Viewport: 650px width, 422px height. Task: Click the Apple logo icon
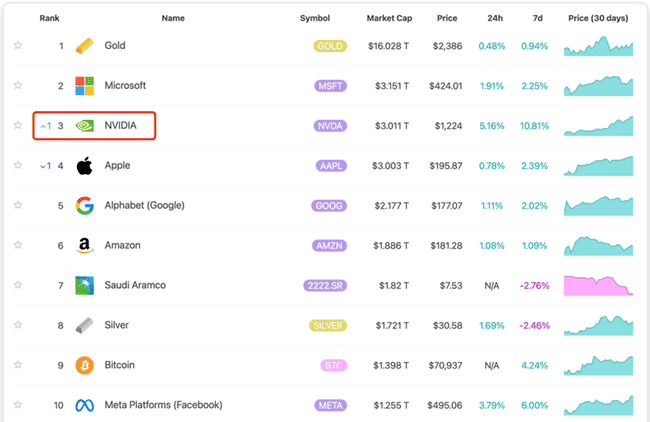(x=85, y=166)
